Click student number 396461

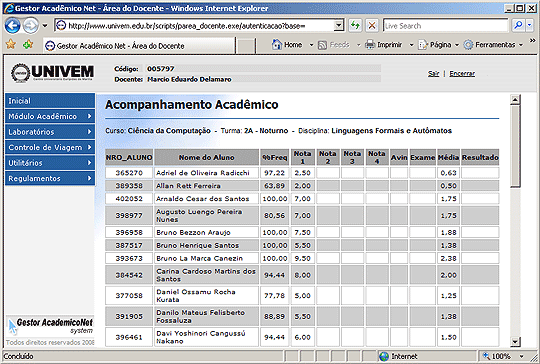tap(129, 337)
